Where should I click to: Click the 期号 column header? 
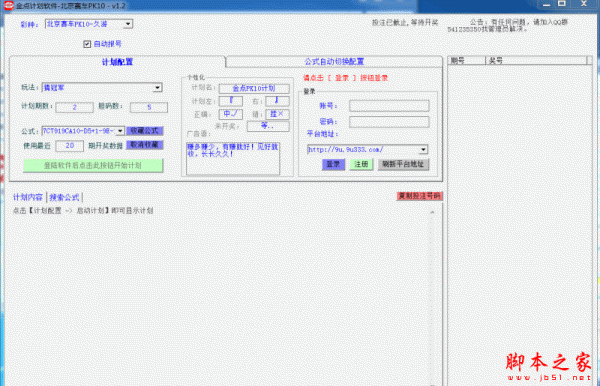(x=467, y=60)
